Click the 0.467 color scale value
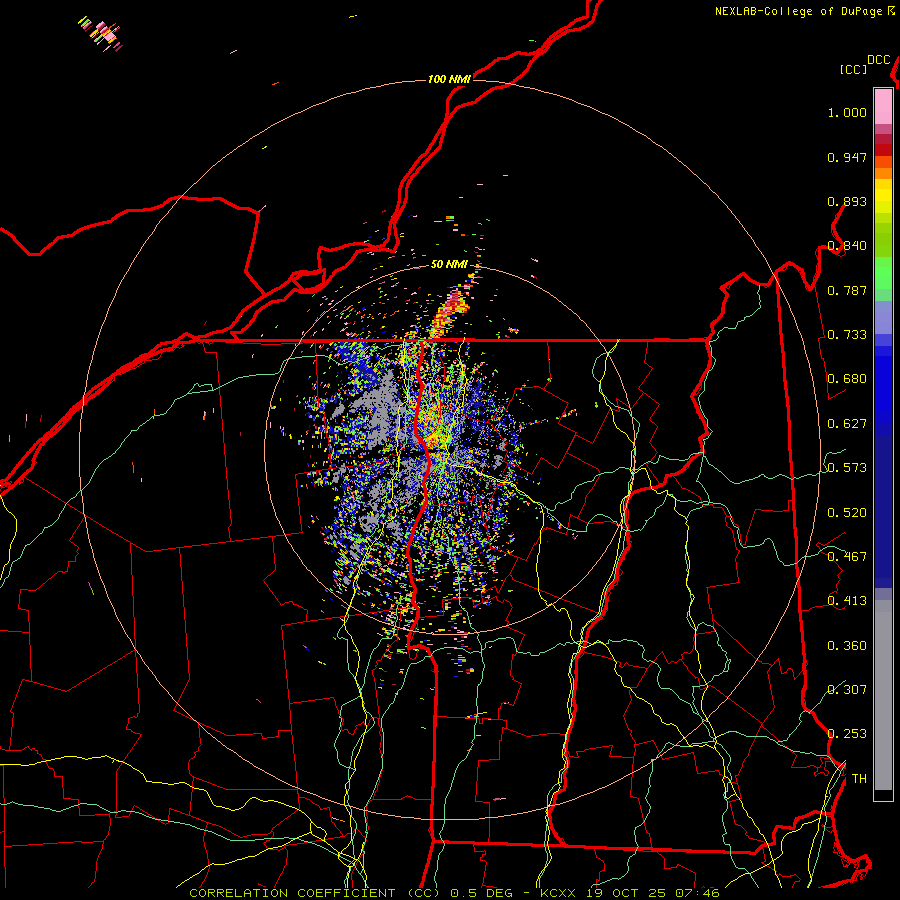900x900 pixels. pos(847,557)
